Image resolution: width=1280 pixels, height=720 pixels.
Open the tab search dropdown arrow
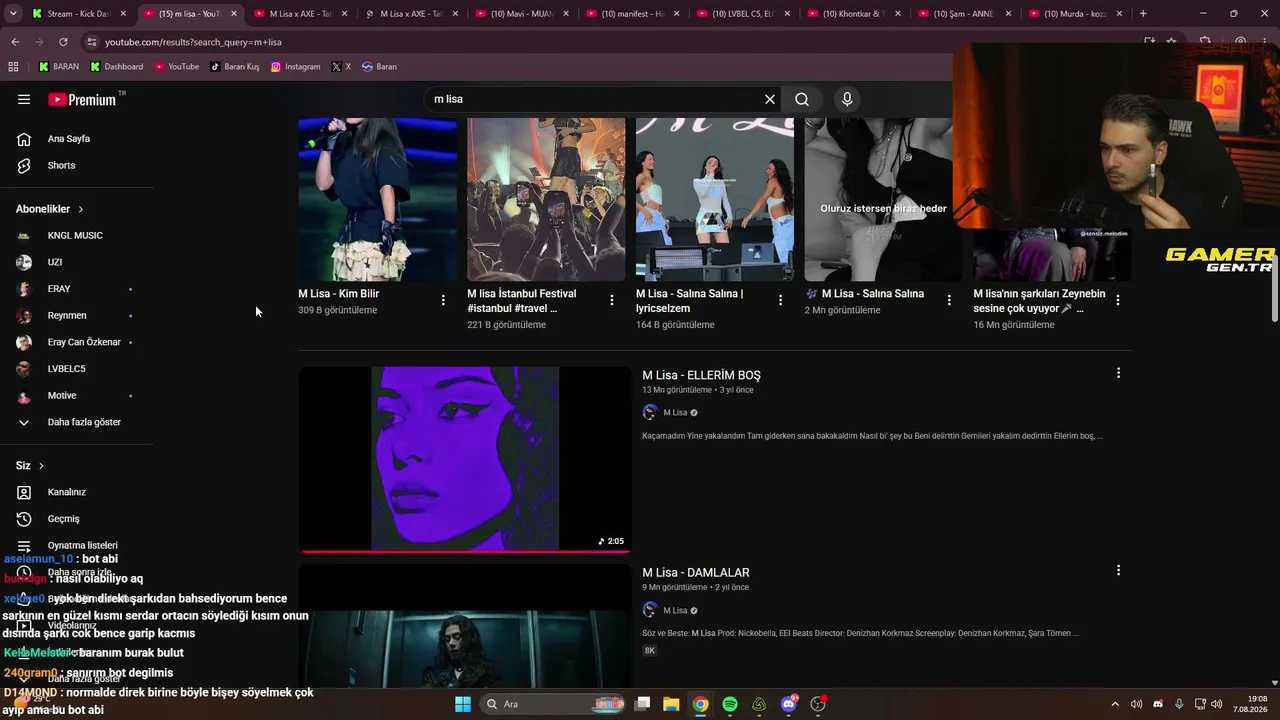13,14
